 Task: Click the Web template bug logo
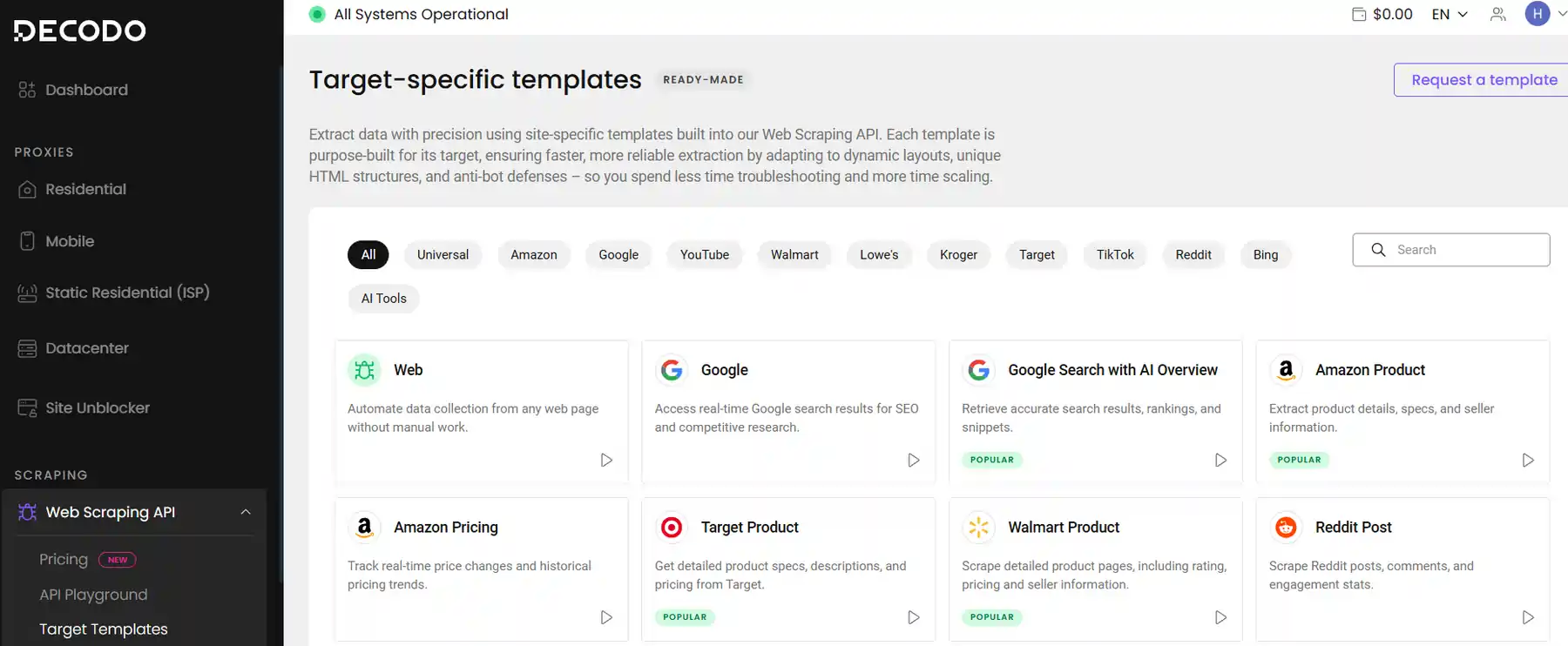pos(364,370)
